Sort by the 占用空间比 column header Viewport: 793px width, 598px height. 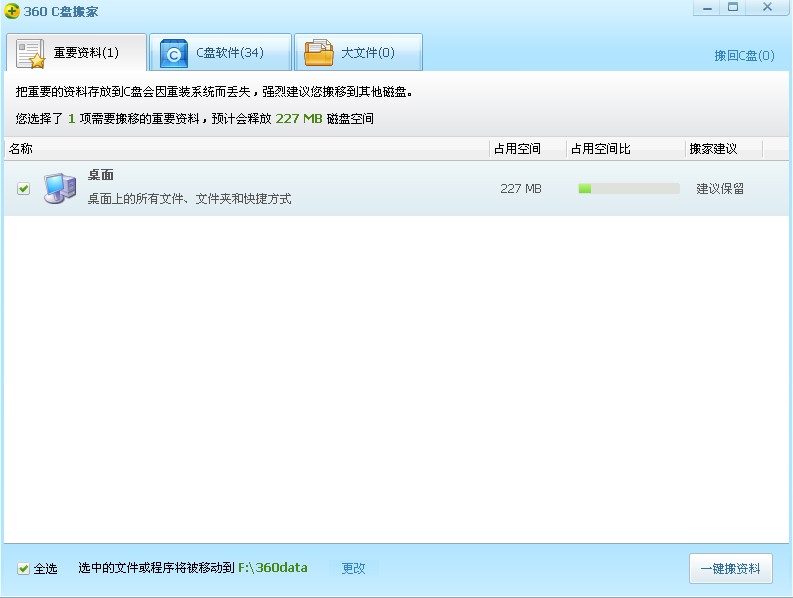click(626, 149)
